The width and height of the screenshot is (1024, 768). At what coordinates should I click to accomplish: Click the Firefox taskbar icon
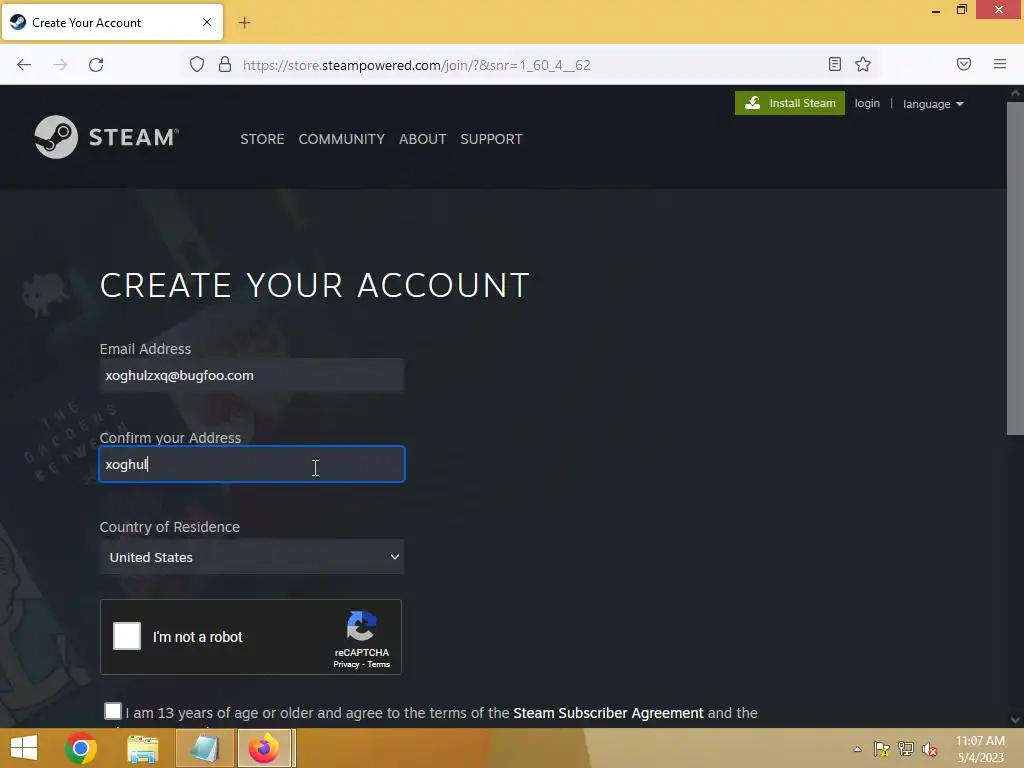point(264,748)
